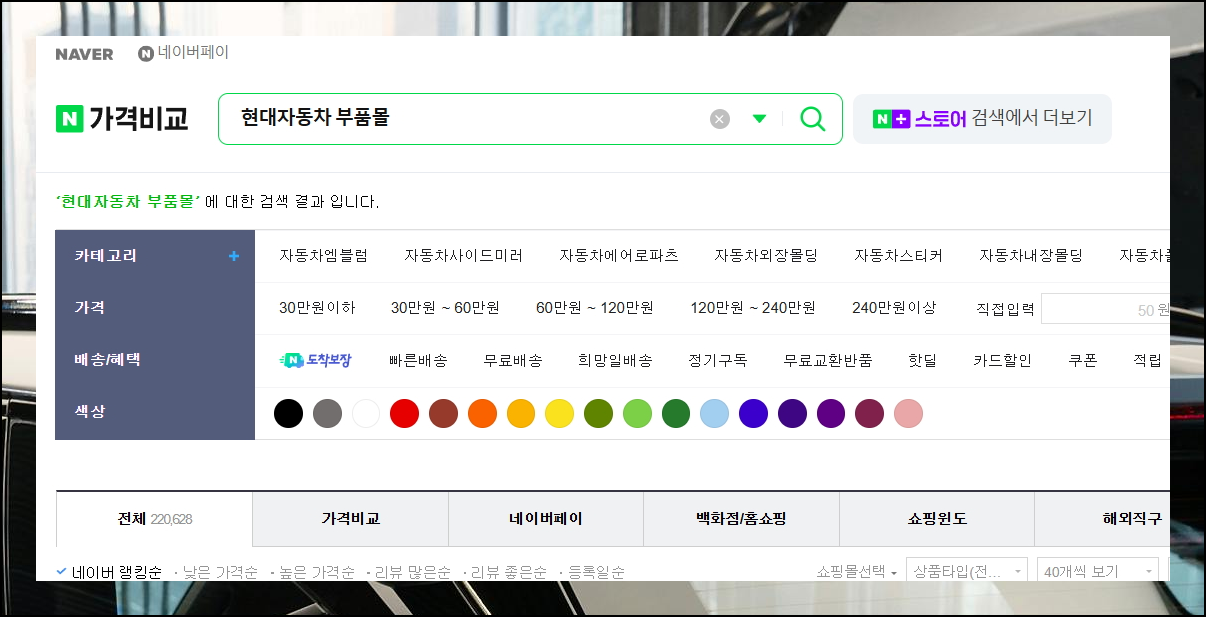Toggle the 적립 filter
The width and height of the screenshot is (1206, 617).
[1147, 360]
